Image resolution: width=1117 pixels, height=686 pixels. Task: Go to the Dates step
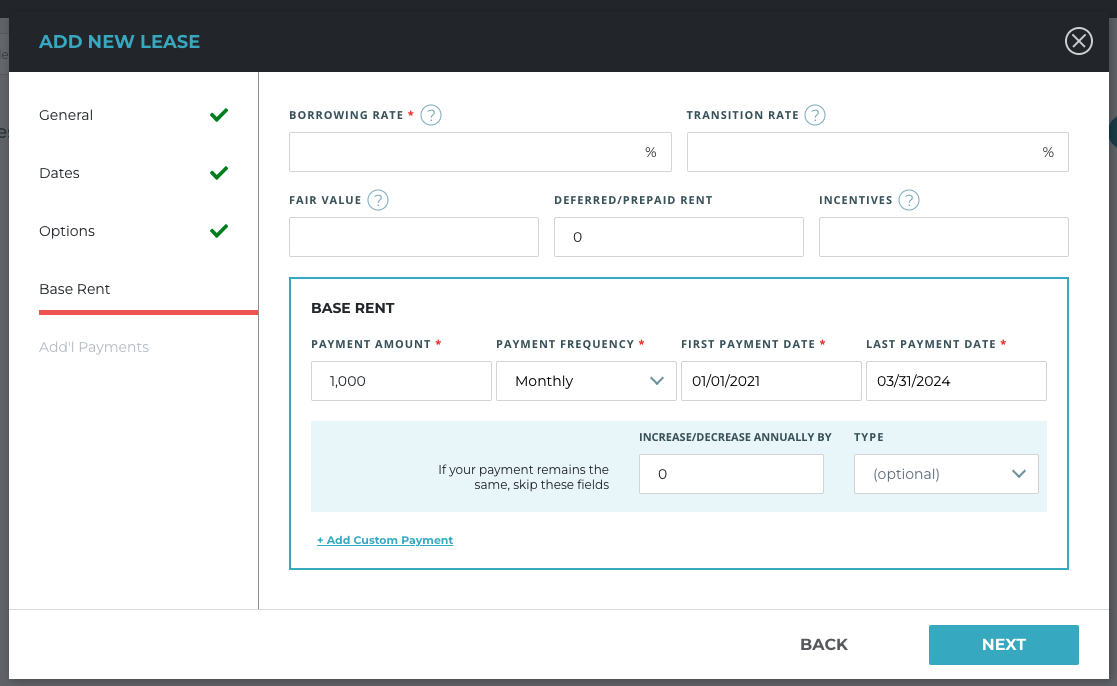[x=59, y=173]
